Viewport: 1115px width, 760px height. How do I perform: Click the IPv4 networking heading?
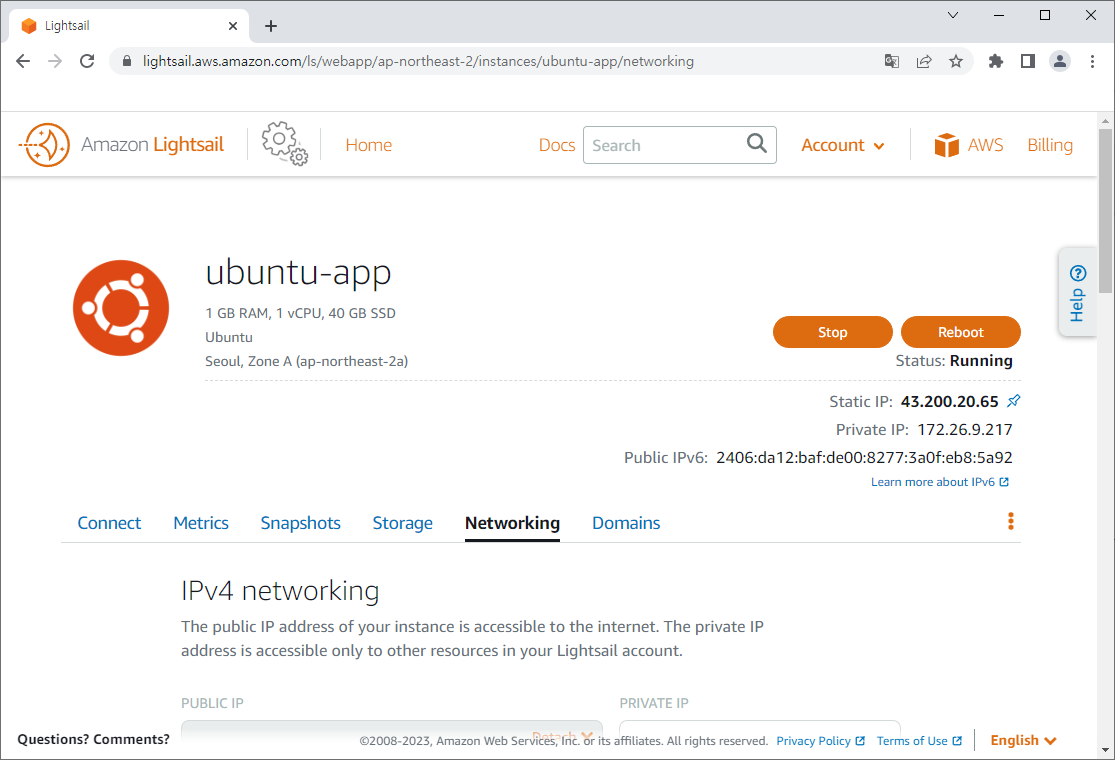280,591
